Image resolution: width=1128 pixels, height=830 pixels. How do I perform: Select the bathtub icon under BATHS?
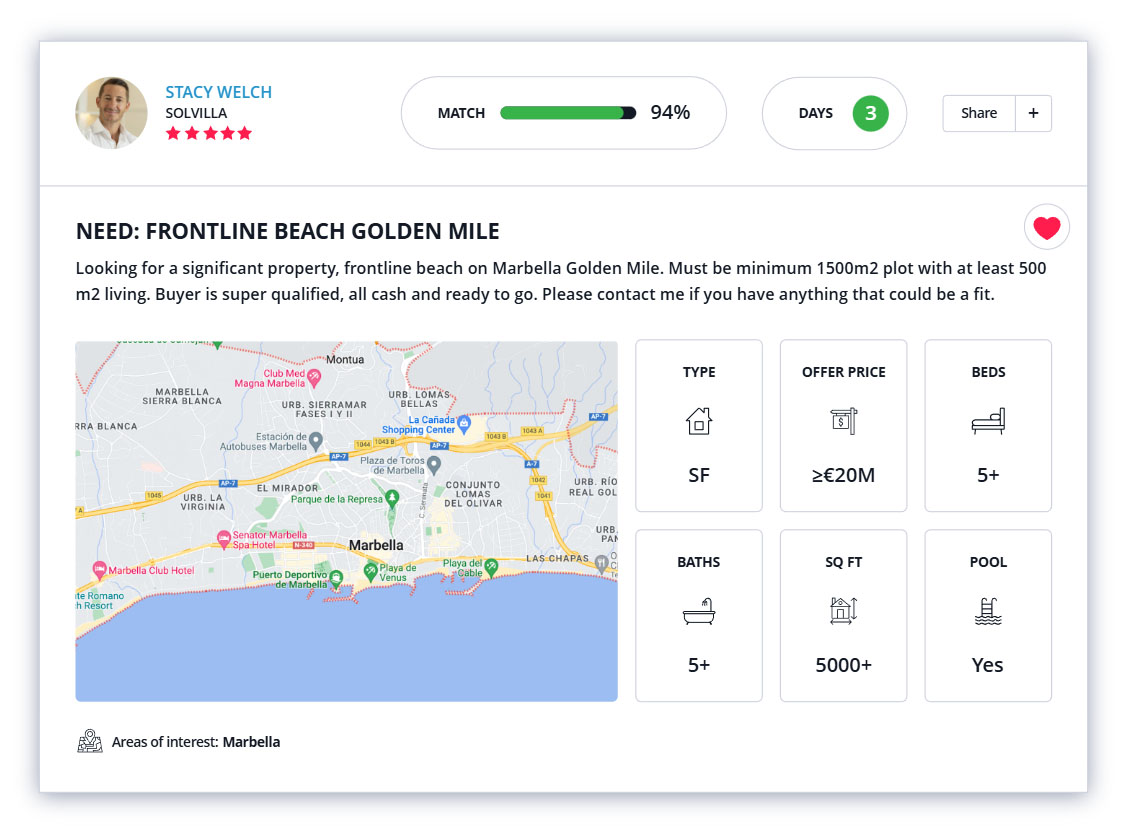tap(698, 611)
